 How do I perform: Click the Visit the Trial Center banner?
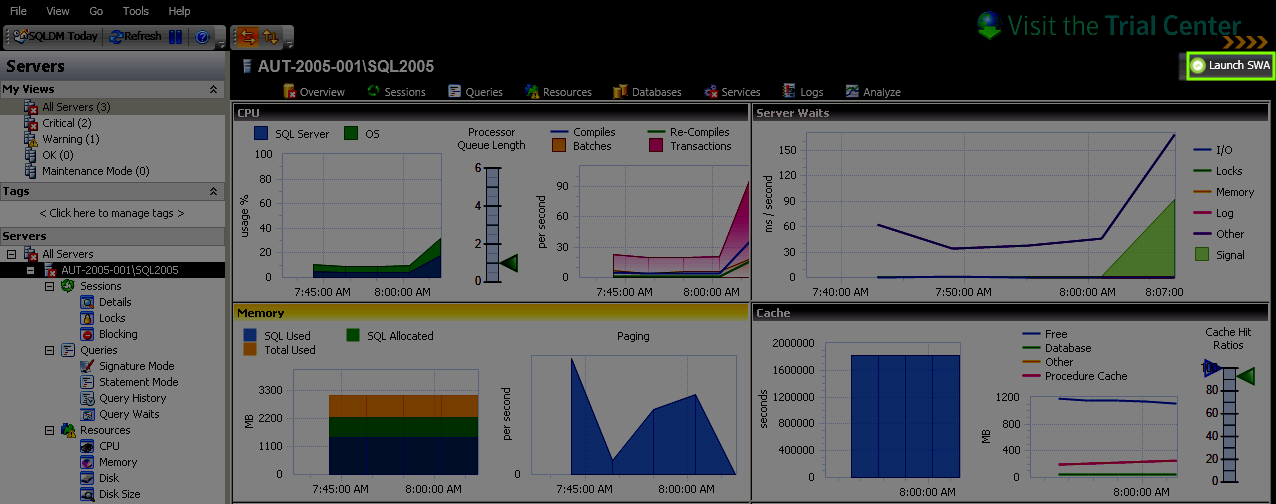[x=1109, y=26]
